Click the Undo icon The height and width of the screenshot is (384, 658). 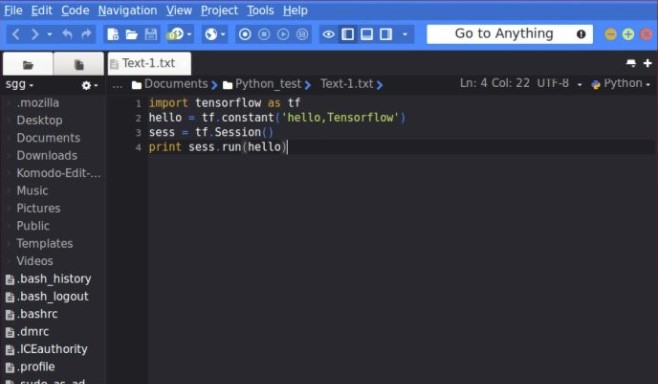[x=67, y=34]
